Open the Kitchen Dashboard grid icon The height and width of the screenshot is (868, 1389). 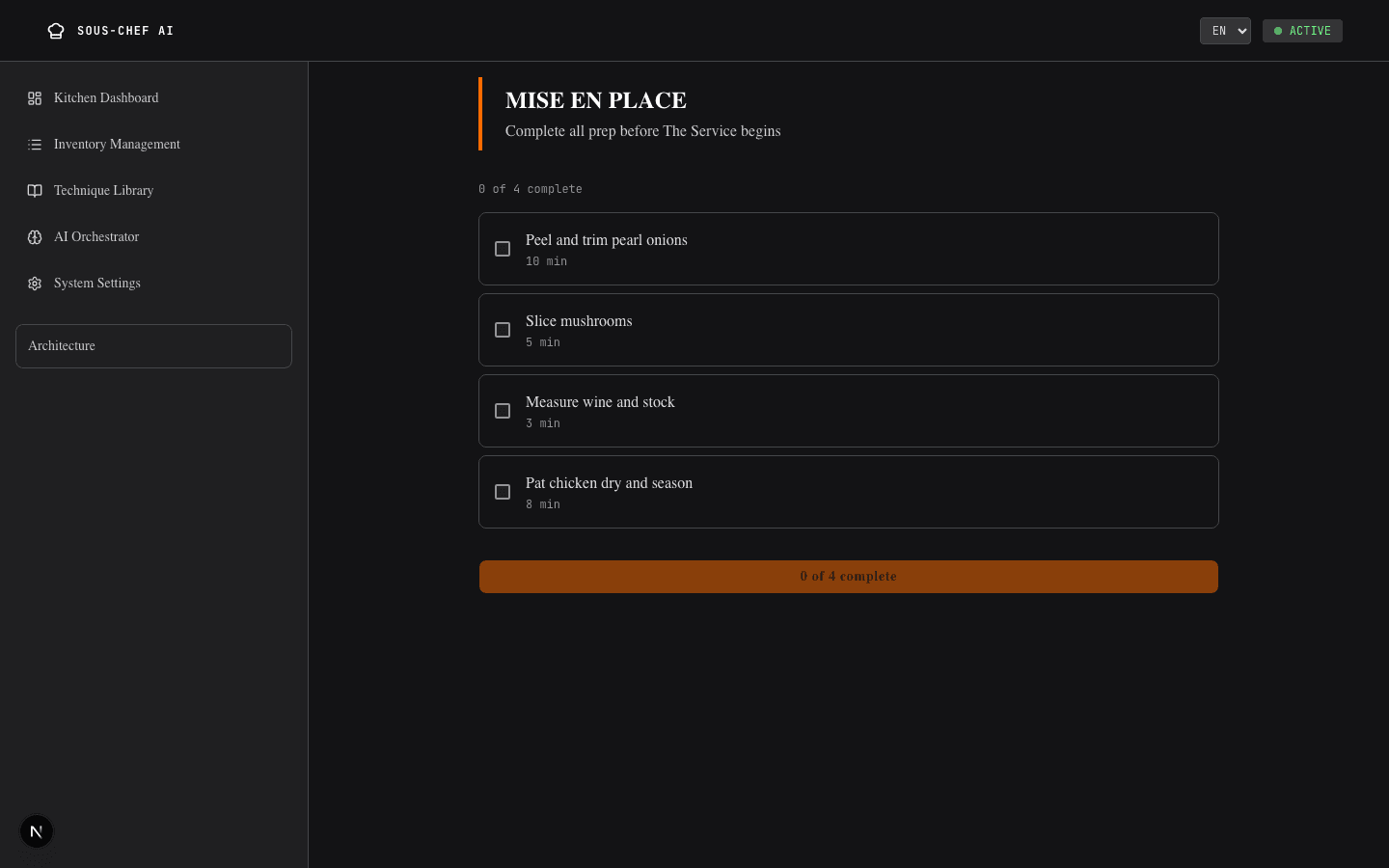click(35, 98)
